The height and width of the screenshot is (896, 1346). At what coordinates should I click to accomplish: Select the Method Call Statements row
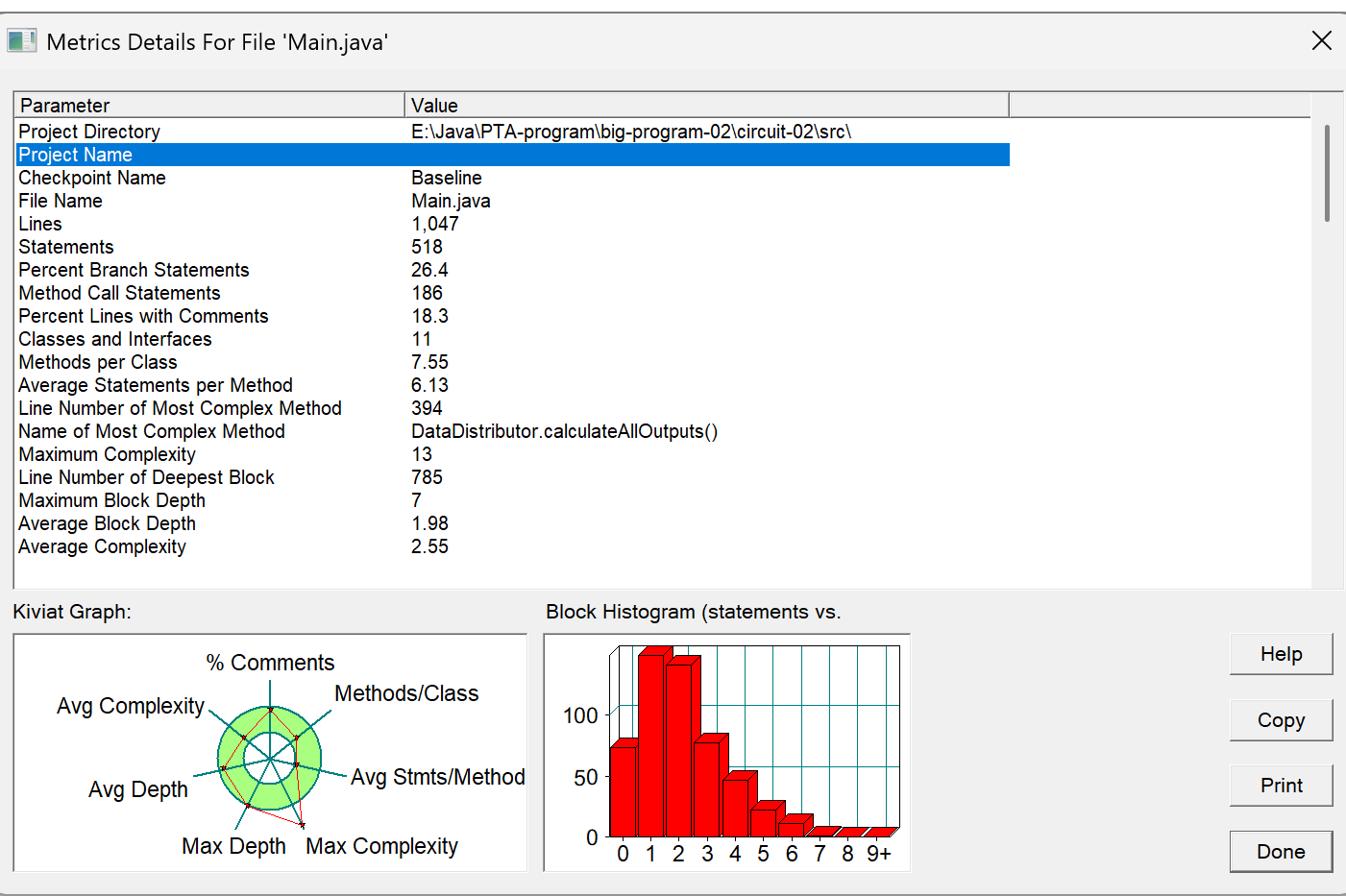(513, 293)
